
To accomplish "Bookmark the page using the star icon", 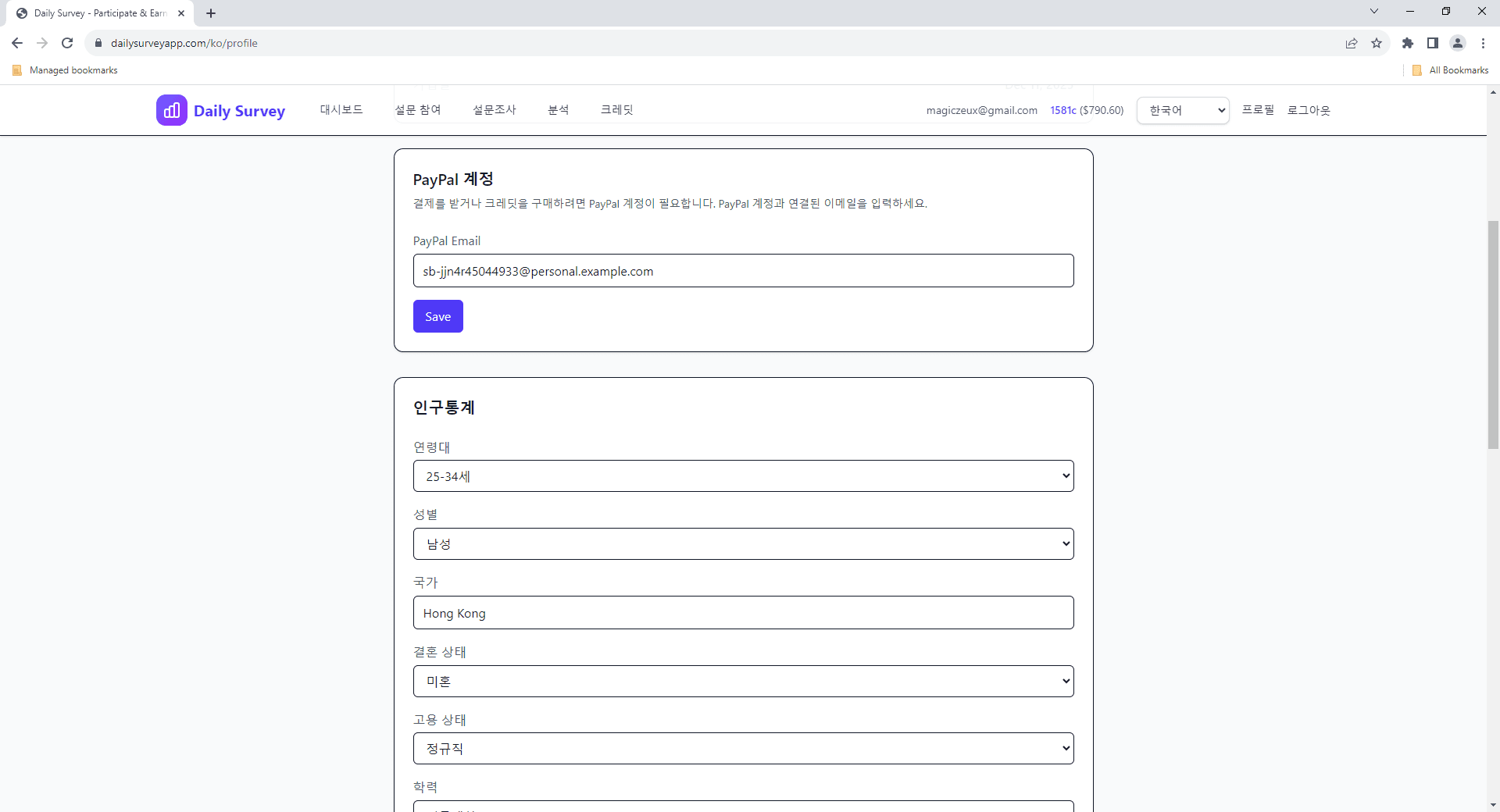I will pos(1377,43).
